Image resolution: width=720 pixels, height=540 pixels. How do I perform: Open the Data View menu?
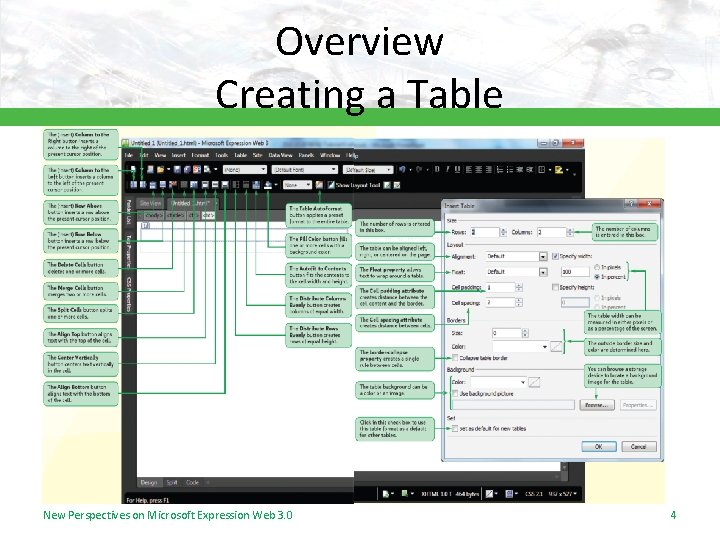coord(280,155)
